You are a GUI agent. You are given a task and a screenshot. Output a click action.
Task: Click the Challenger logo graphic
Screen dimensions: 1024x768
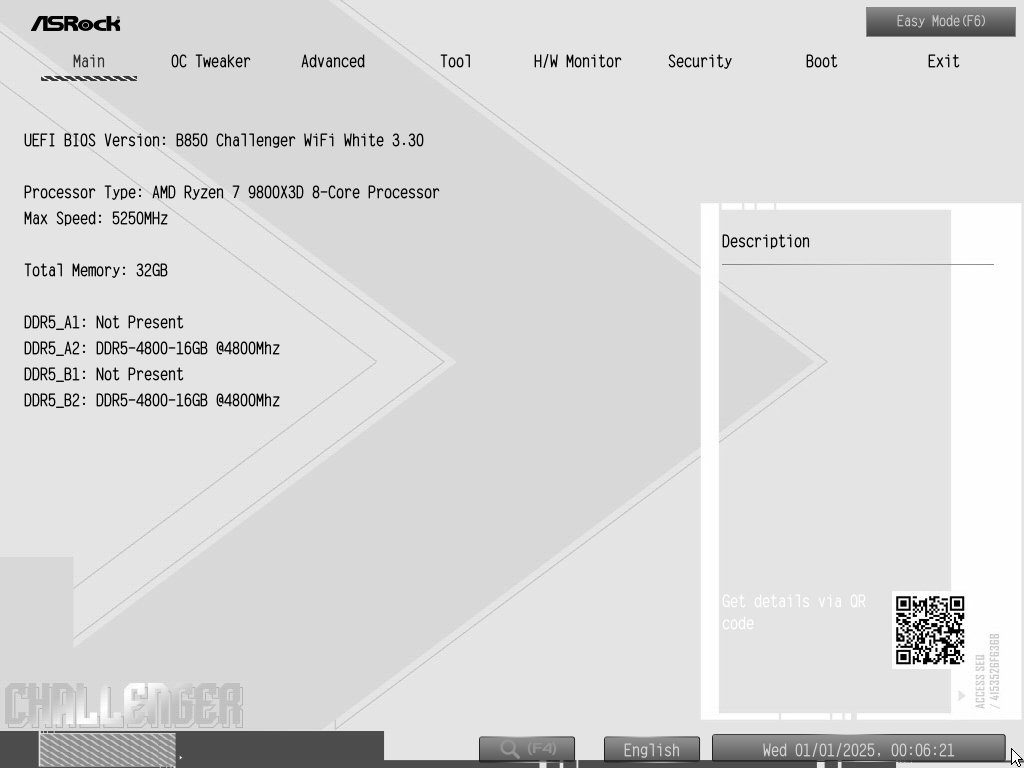pos(123,706)
